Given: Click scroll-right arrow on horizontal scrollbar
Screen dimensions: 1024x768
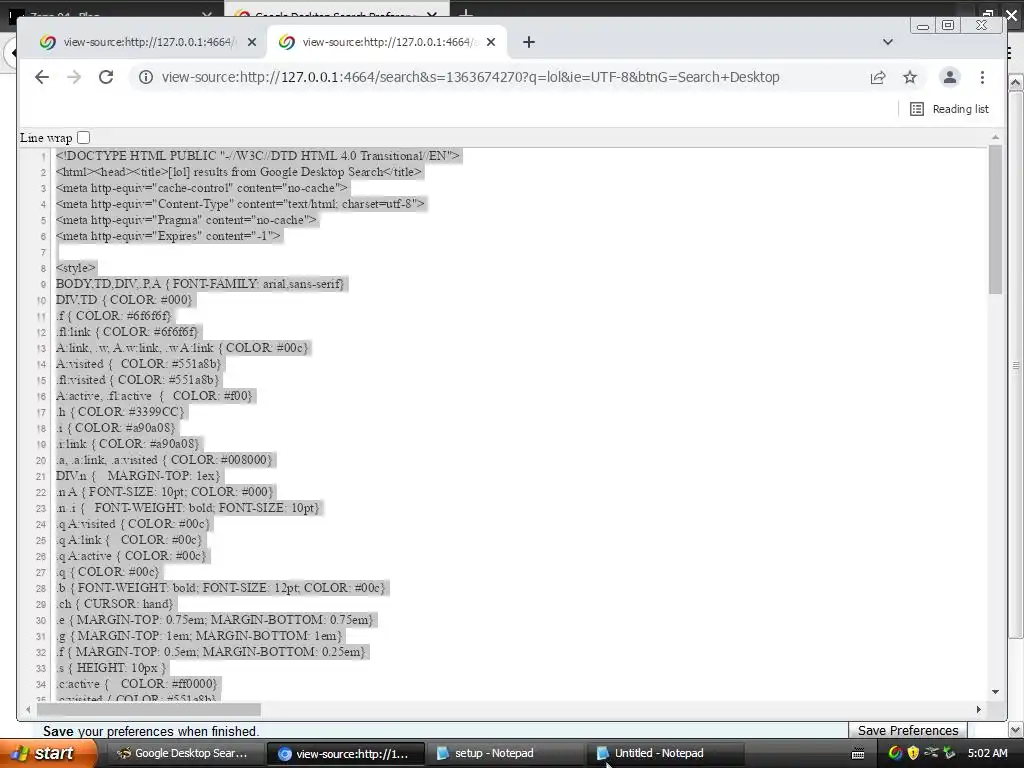Looking at the screenshot, I should [x=978, y=709].
